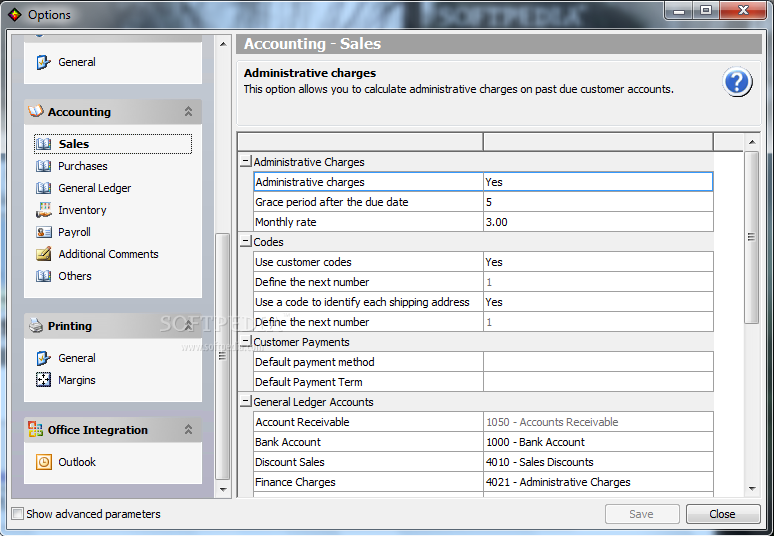Click the sidebar vertical scrollbar thumb
Image resolution: width=774 pixels, height=536 pixels.
[x=223, y=356]
